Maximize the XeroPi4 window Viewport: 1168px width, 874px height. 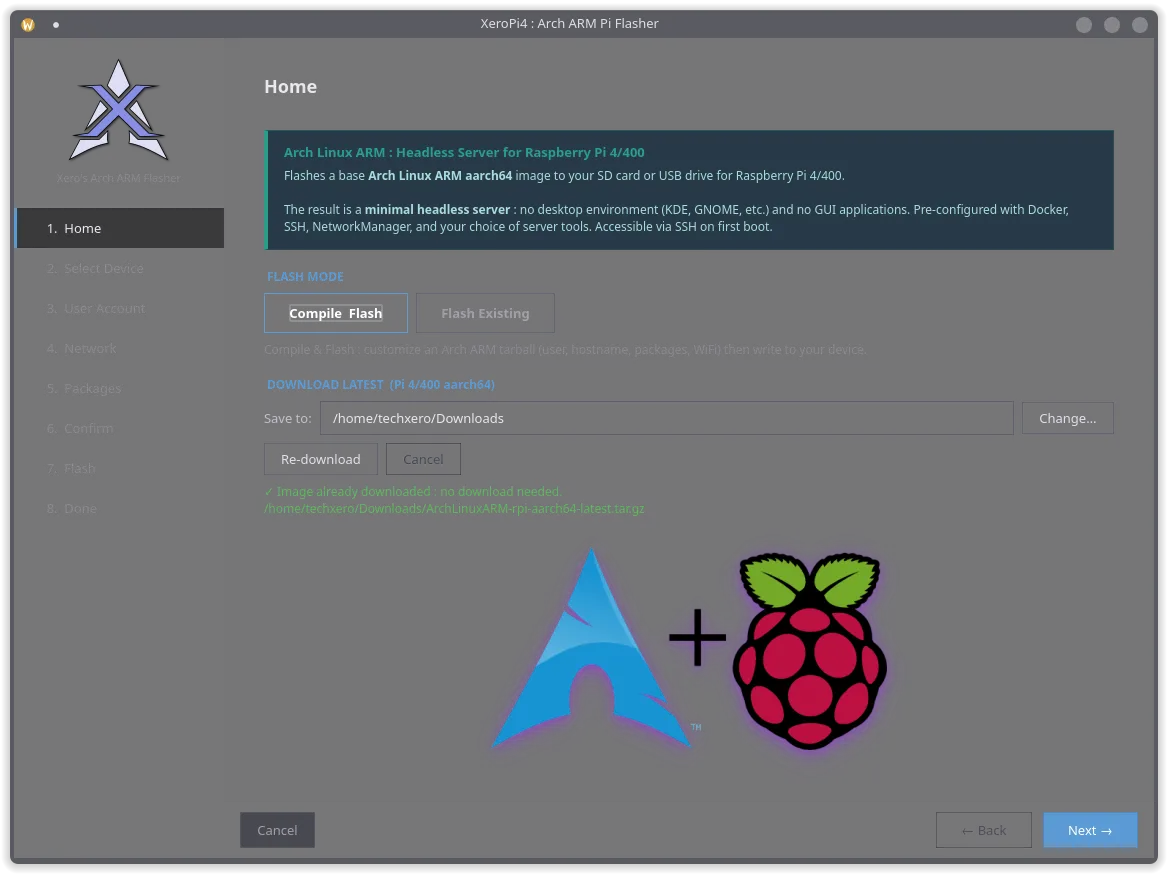[1111, 25]
